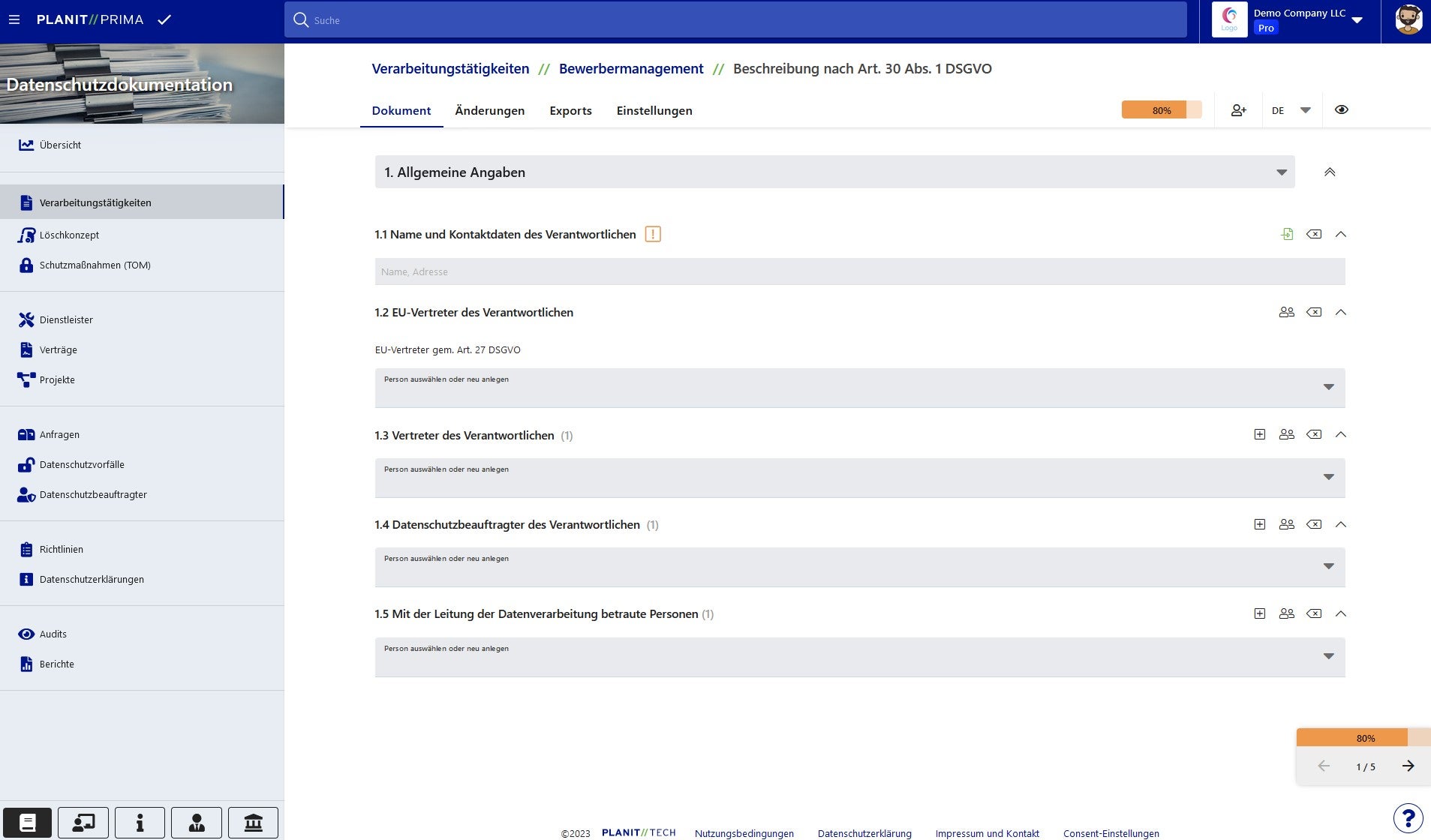This screenshot has height=840, width=1431.
Task: Switch to the Einstellungen tab
Action: [x=654, y=110]
